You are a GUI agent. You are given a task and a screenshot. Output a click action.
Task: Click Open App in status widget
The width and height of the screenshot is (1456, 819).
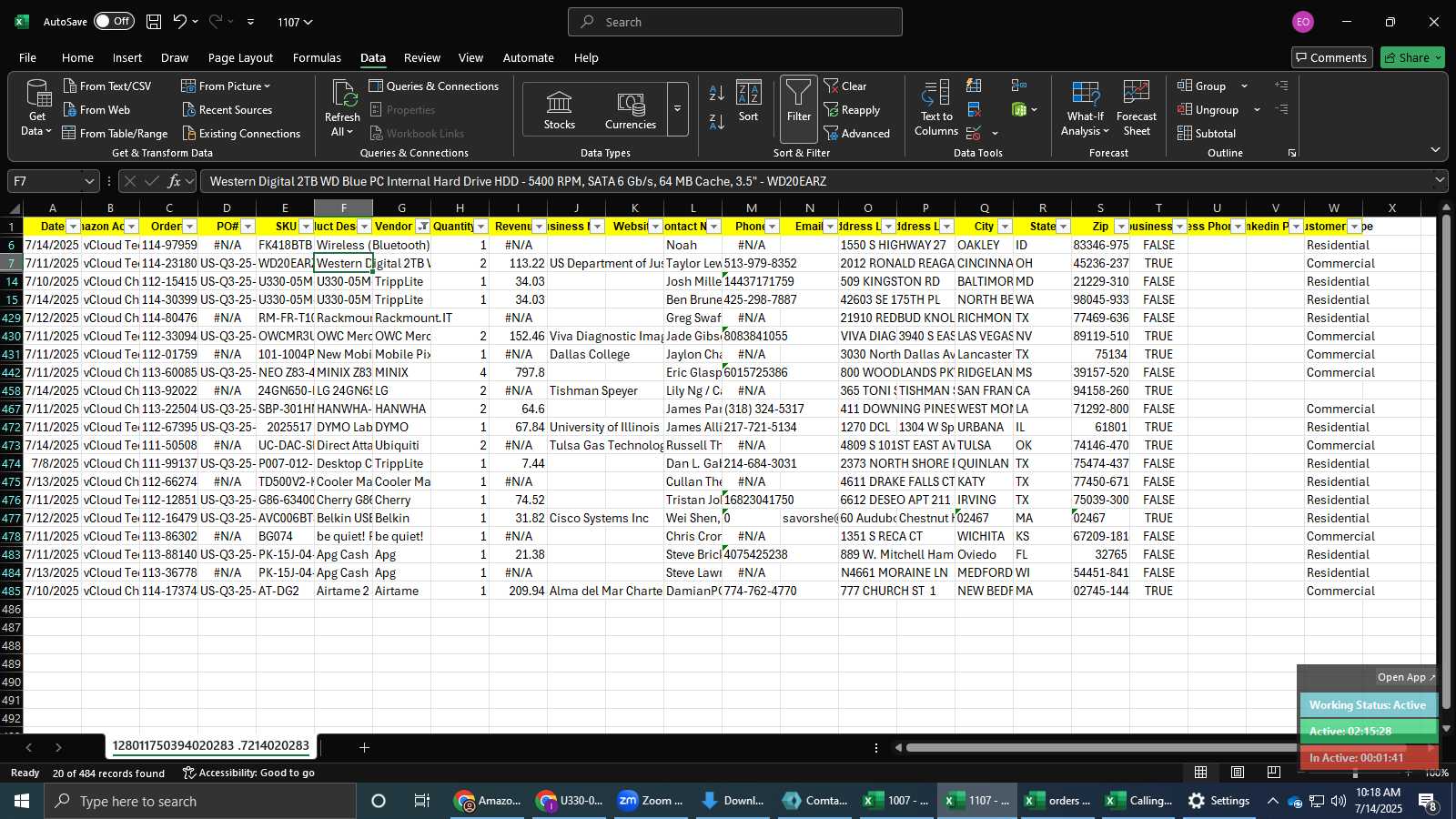click(x=1406, y=677)
